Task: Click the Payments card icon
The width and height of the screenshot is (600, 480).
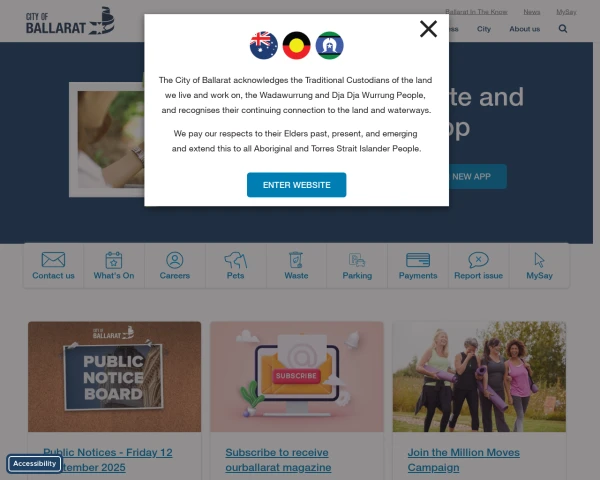Action: pos(418,260)
